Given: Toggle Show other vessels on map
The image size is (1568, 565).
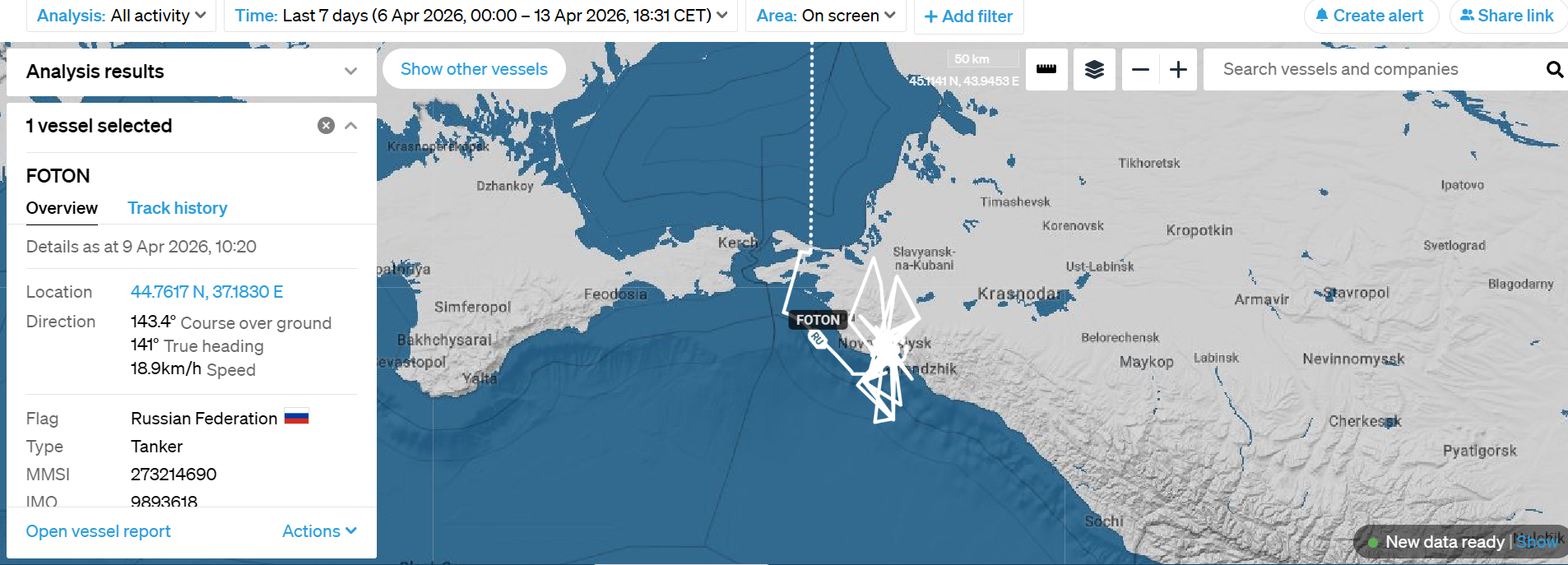Looking at the screenshot, I should point(474,69).
